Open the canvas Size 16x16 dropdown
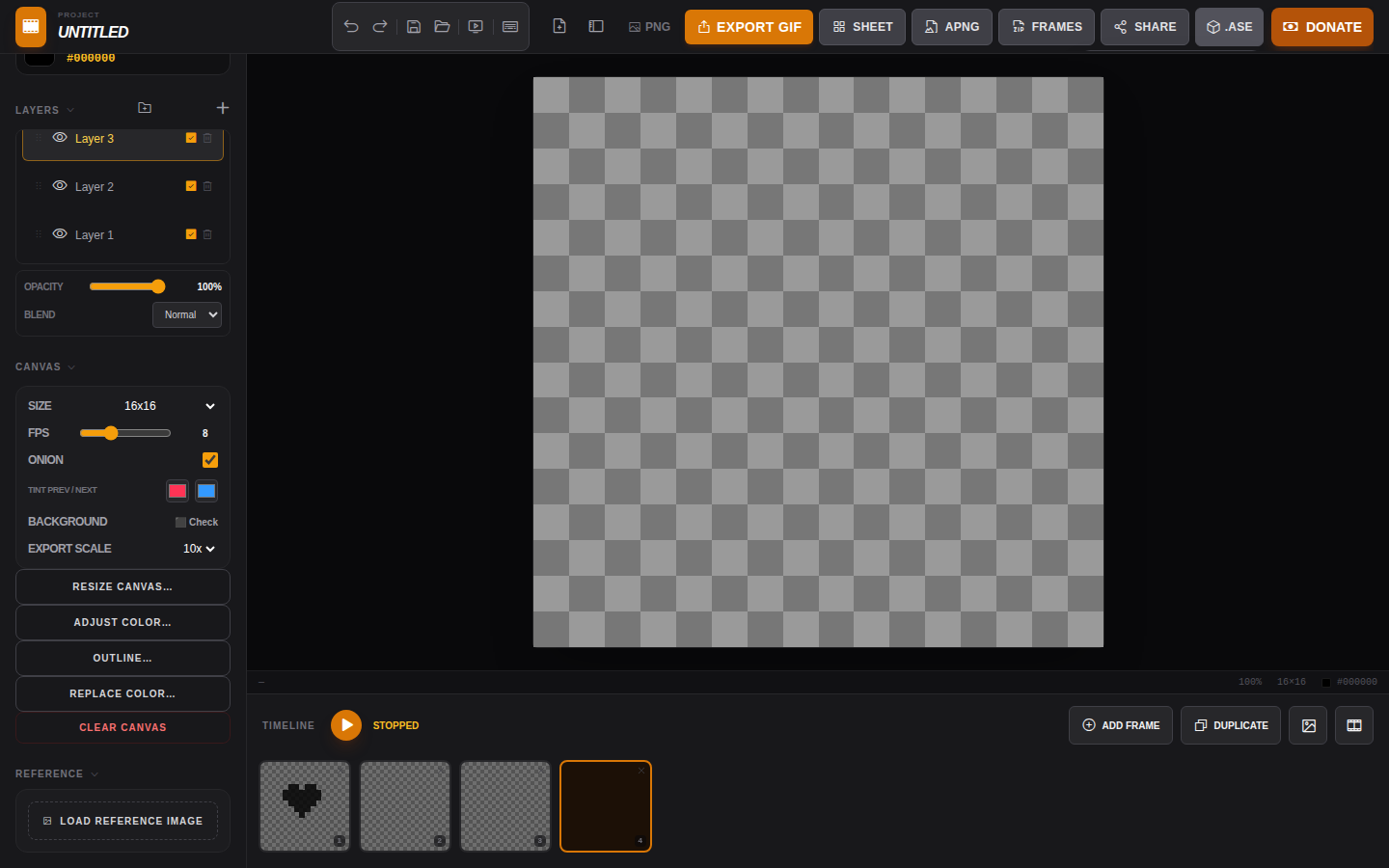 170,406
